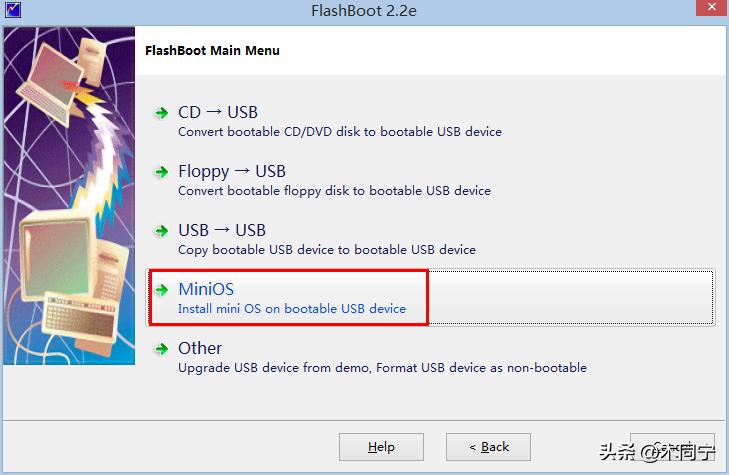Click the FlashBoot app icon in title bar
The height and width of the screenshot is (475, 729).
pos(13,9)
